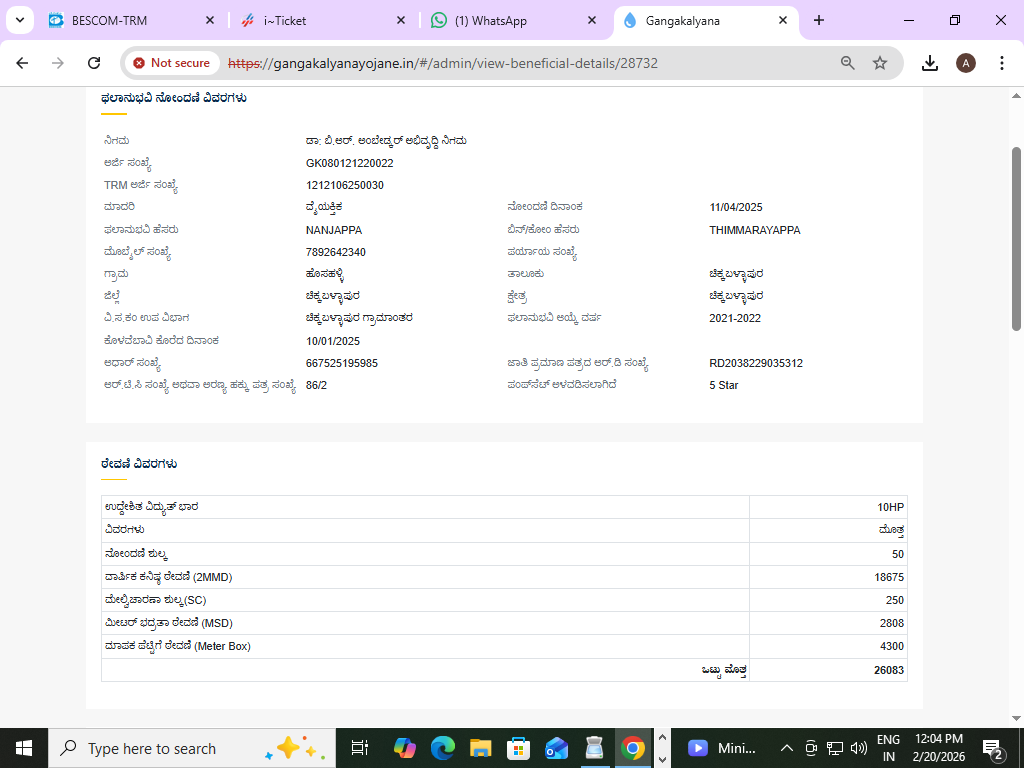
Task: Open the downloads icon
Action: (x=930, y=63)
